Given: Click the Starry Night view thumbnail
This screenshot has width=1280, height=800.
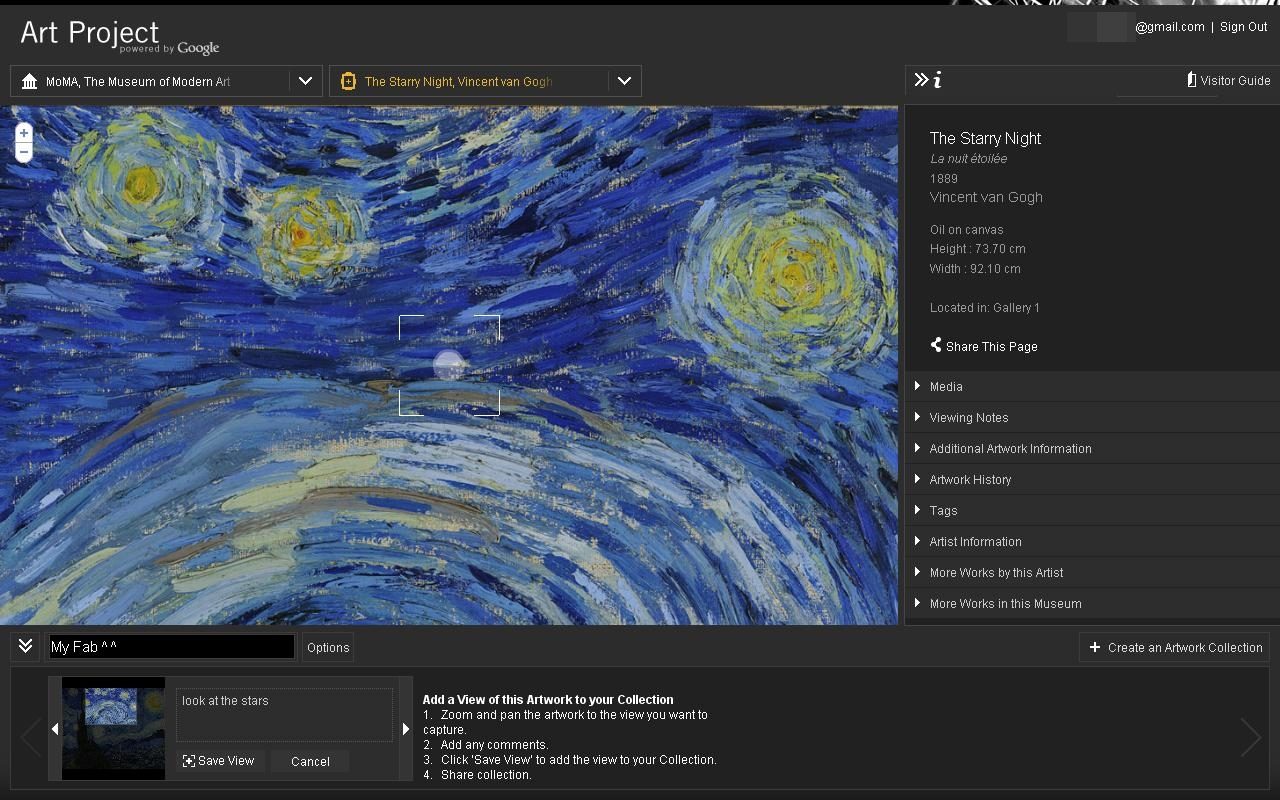Looking at the screenshot, I should [x=113, y=729].
